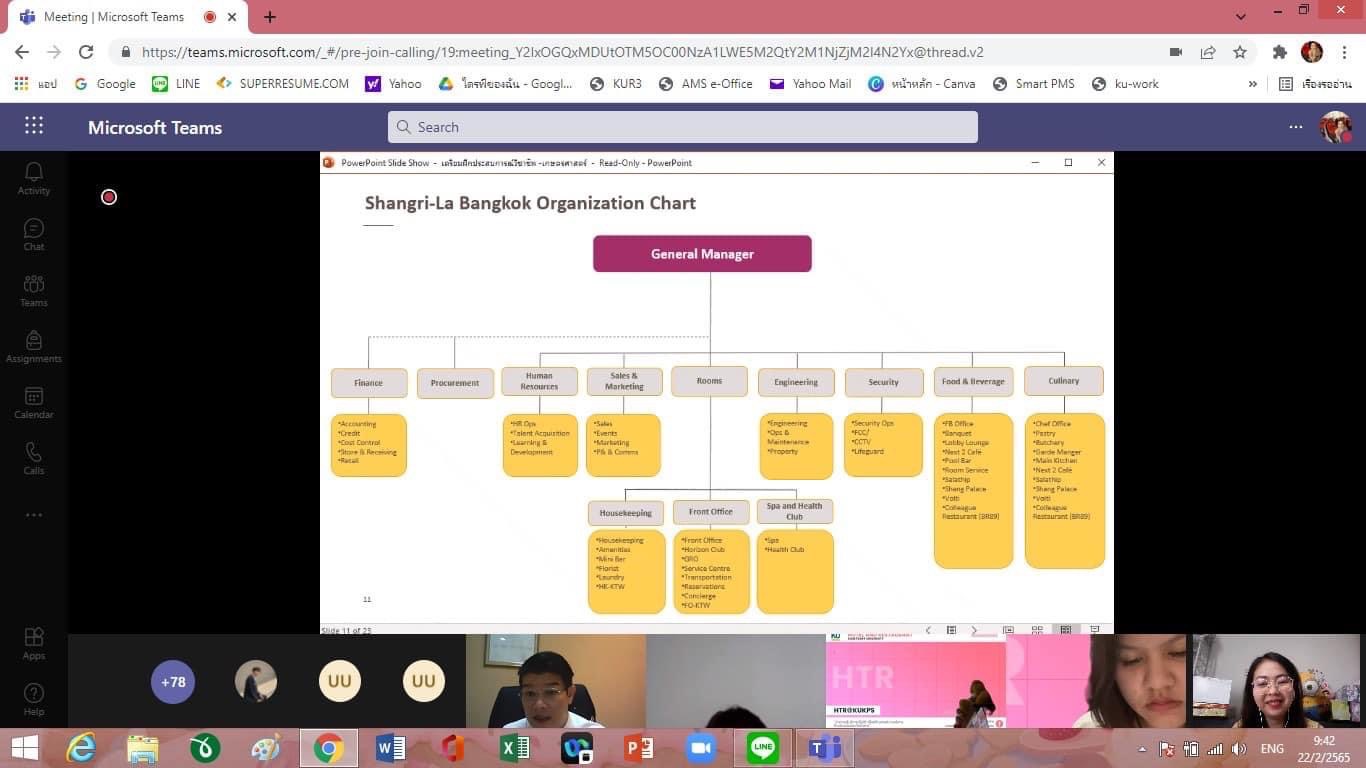
Task: Click the Chrome address bar URL
Action: (x=562, y=52)
